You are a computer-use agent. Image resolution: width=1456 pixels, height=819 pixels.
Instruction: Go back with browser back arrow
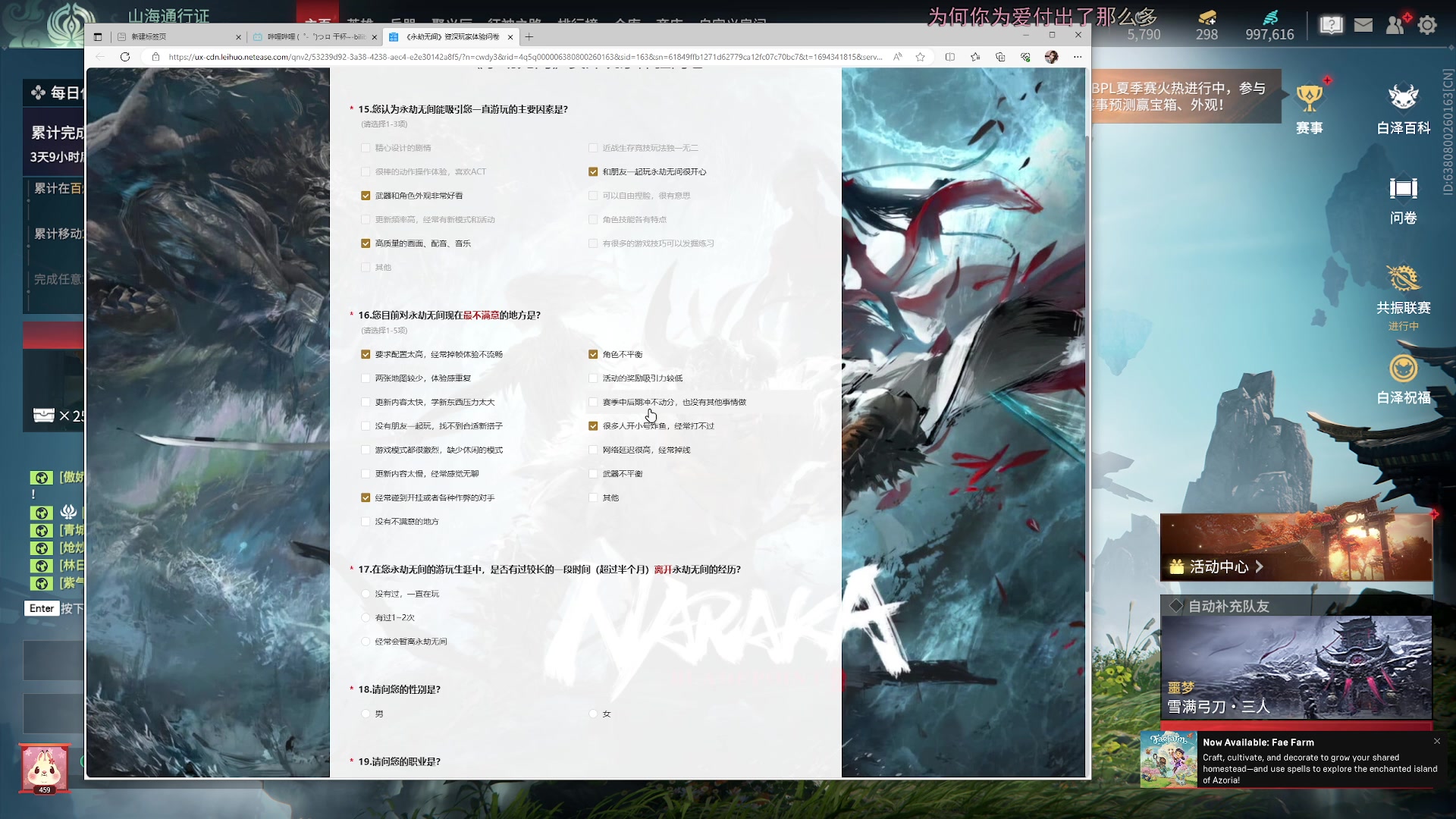point(100,57)
